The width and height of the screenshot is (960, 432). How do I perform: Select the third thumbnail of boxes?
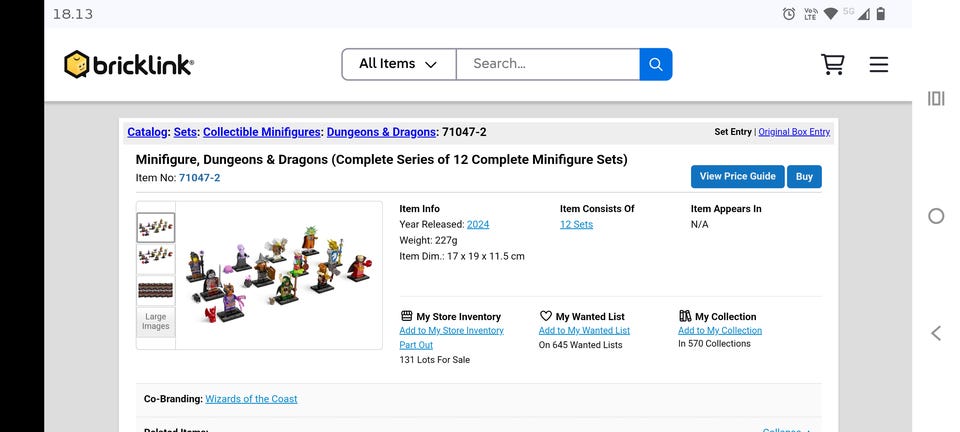[156, 290]
